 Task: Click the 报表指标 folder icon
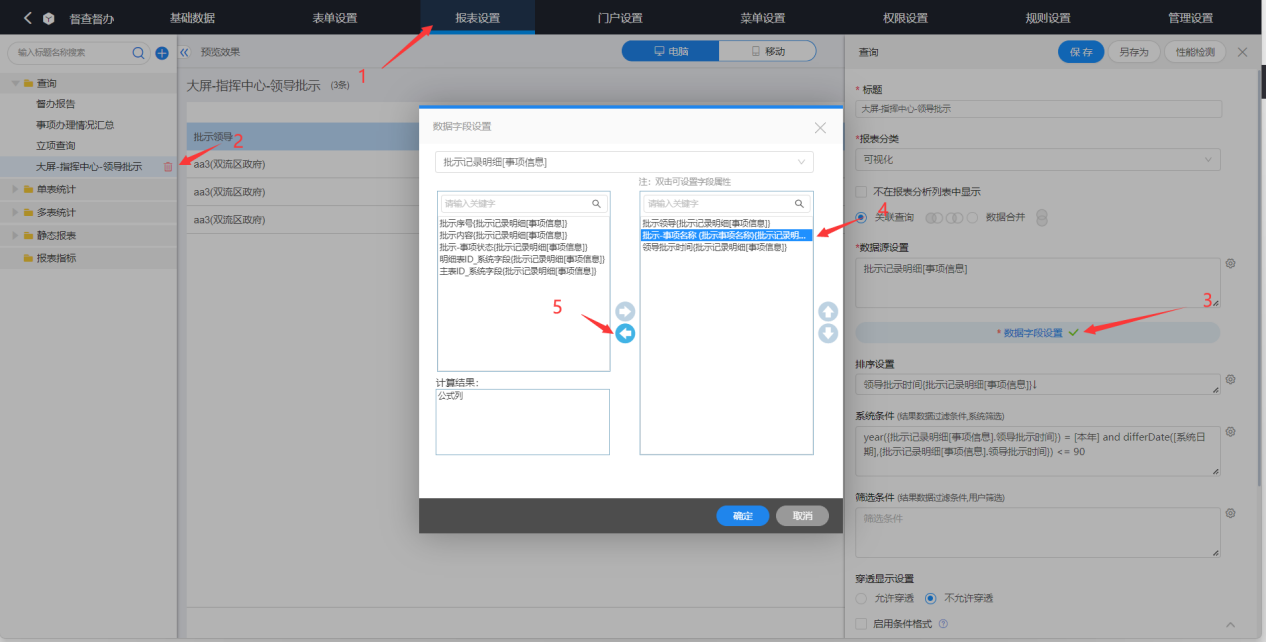point(28,258)
